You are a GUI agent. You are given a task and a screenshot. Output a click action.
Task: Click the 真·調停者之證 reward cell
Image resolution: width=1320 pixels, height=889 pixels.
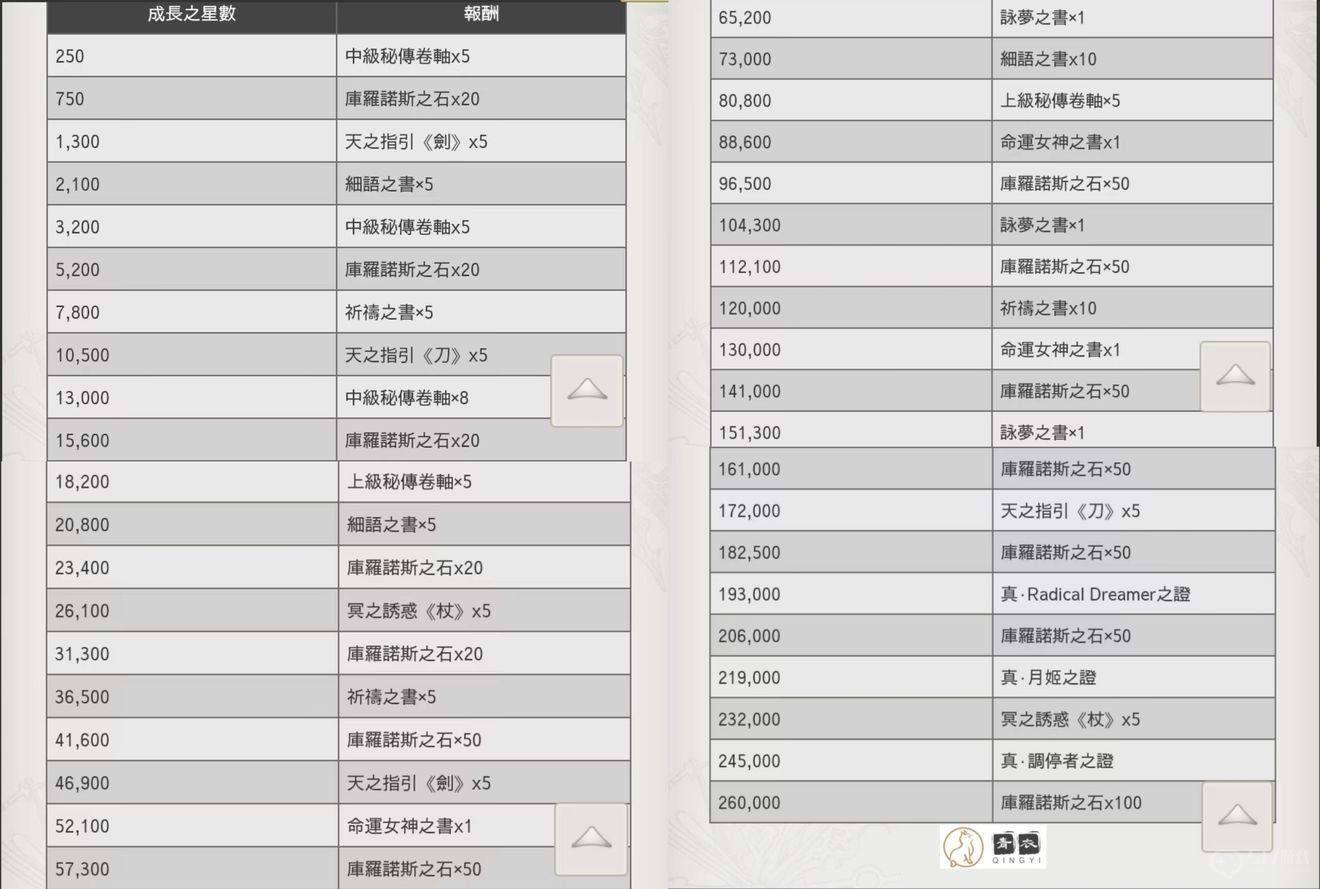click(x=1133, y=761)
